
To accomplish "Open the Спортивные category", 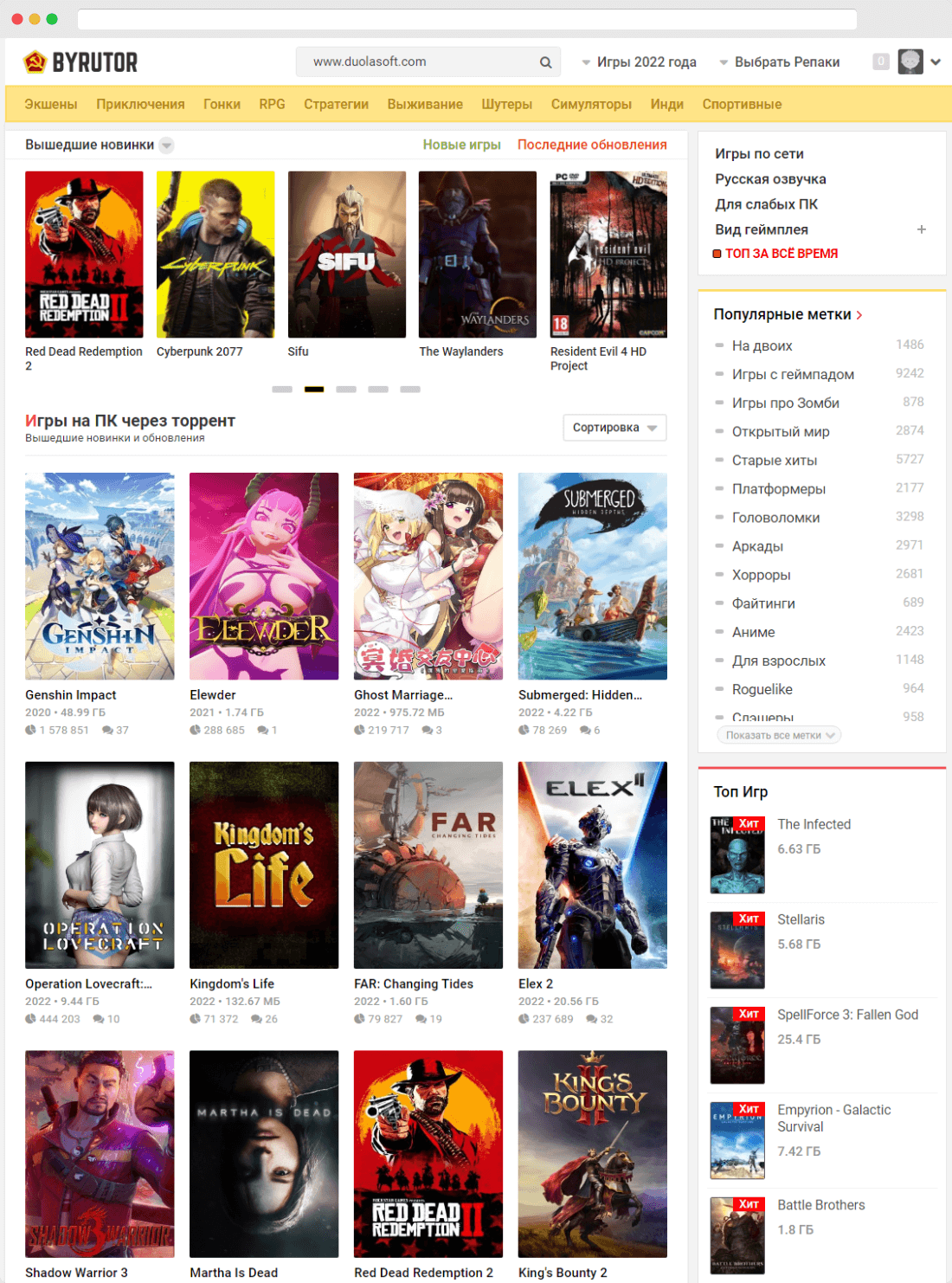I will tap(742, 104).
